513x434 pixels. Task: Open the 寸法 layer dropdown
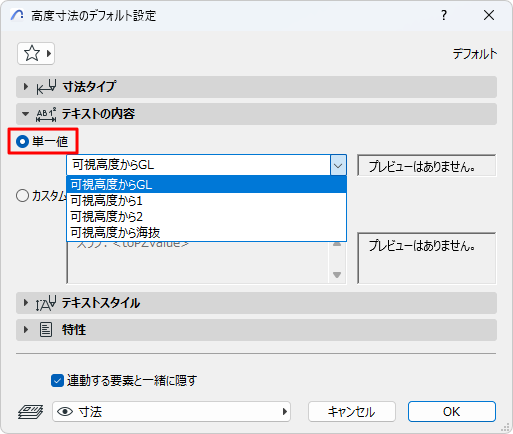171,412
